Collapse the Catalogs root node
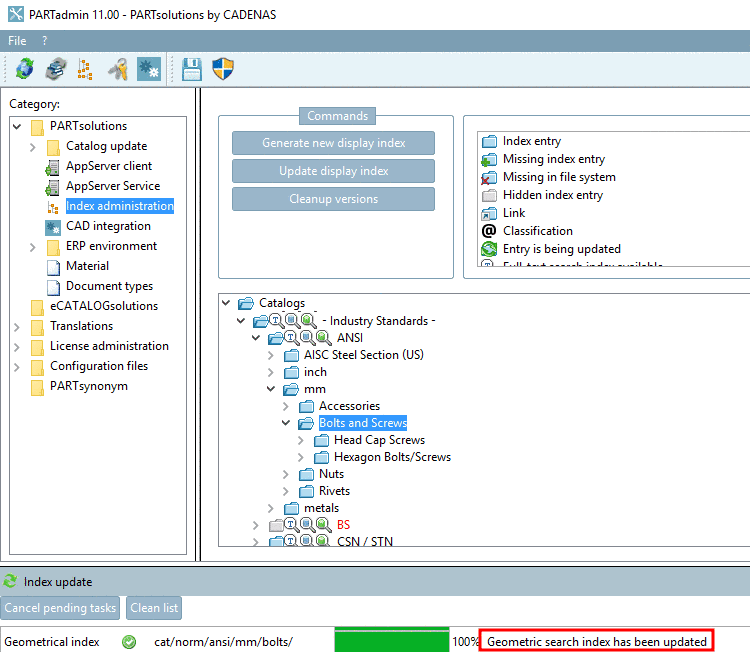The width and height of the screenshot is (750, 652). point(226,303)
